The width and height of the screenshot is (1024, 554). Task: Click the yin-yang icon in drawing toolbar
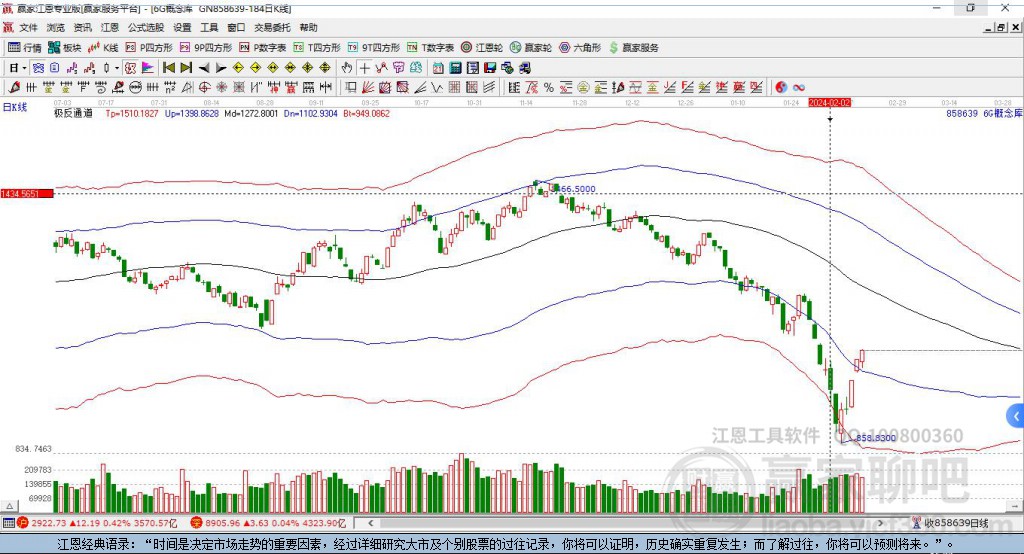(781, 86)
